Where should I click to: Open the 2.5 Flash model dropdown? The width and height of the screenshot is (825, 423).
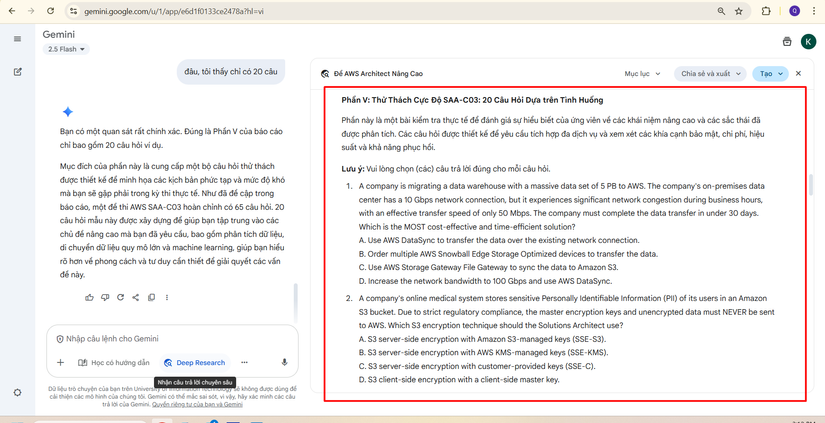tap(66, 49)
